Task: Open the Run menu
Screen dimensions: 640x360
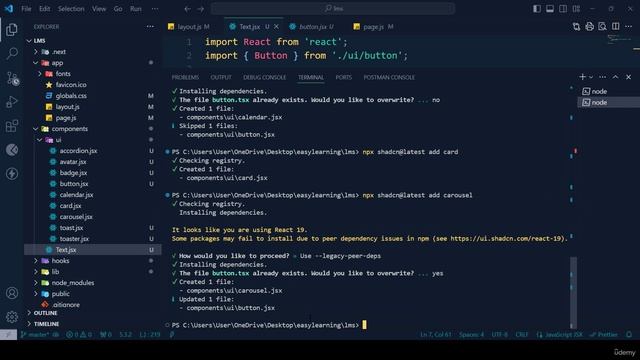Action: (x=136, y=9)
